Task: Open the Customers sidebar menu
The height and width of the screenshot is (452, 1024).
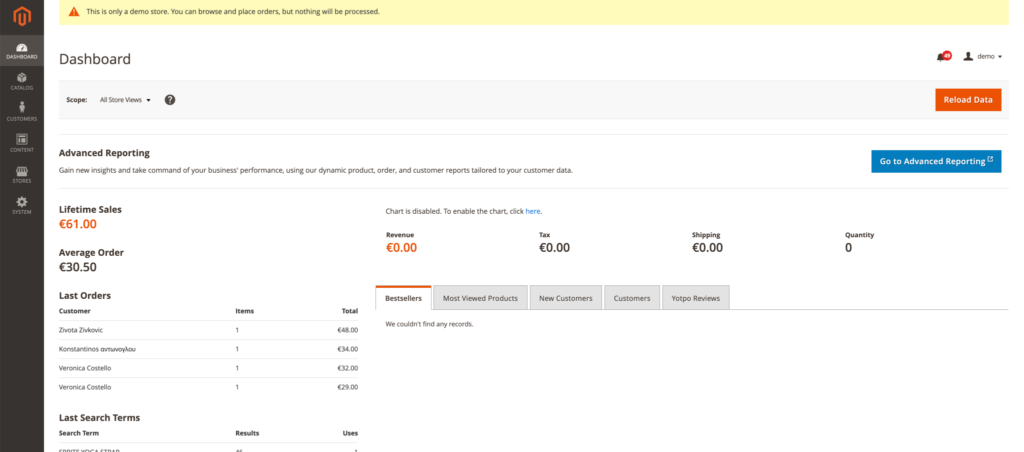Action: coord(21,111)
